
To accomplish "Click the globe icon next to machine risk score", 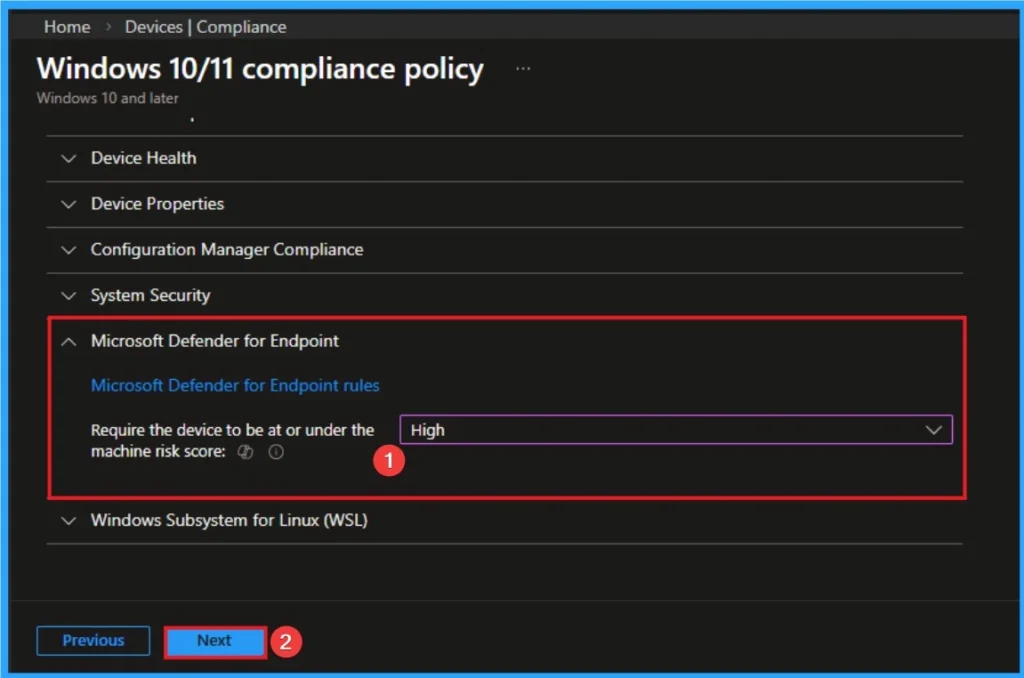I will (245, 452).
